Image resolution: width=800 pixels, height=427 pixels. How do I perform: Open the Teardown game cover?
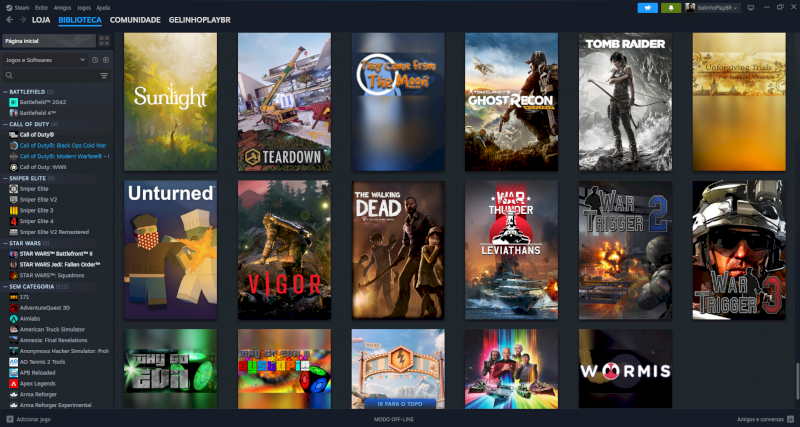point(284,102)
